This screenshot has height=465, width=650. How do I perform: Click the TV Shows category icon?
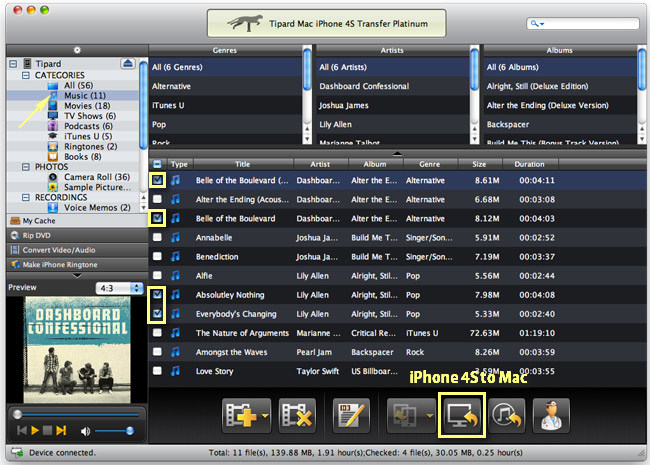coord(53,116)
